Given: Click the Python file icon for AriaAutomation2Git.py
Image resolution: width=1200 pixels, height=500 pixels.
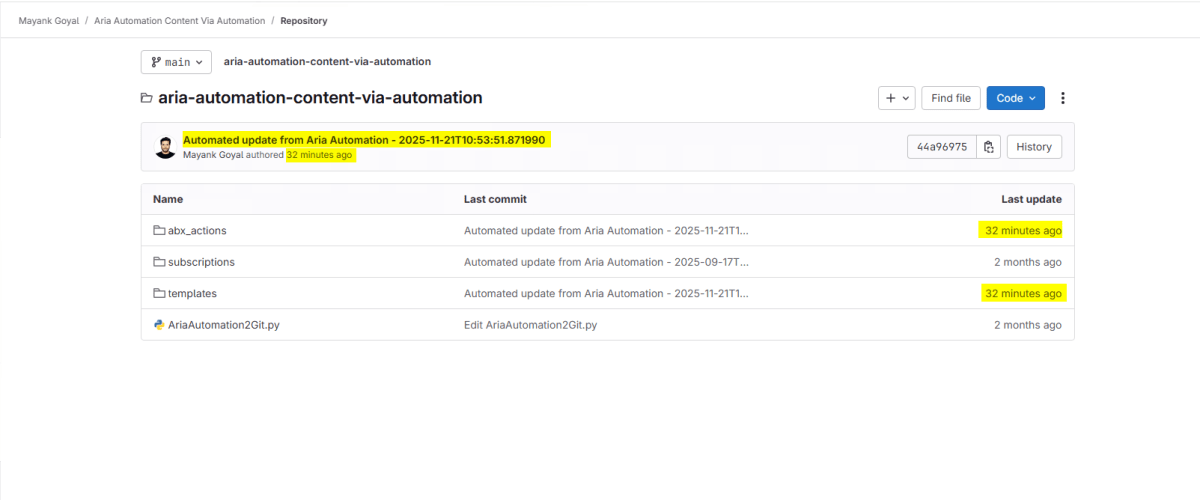Looking at the screenshot, I should (159, 325).
